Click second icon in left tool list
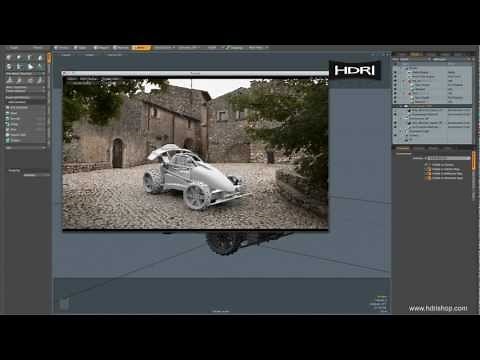The height and width of the screenshot is (360, 480). 7,113
